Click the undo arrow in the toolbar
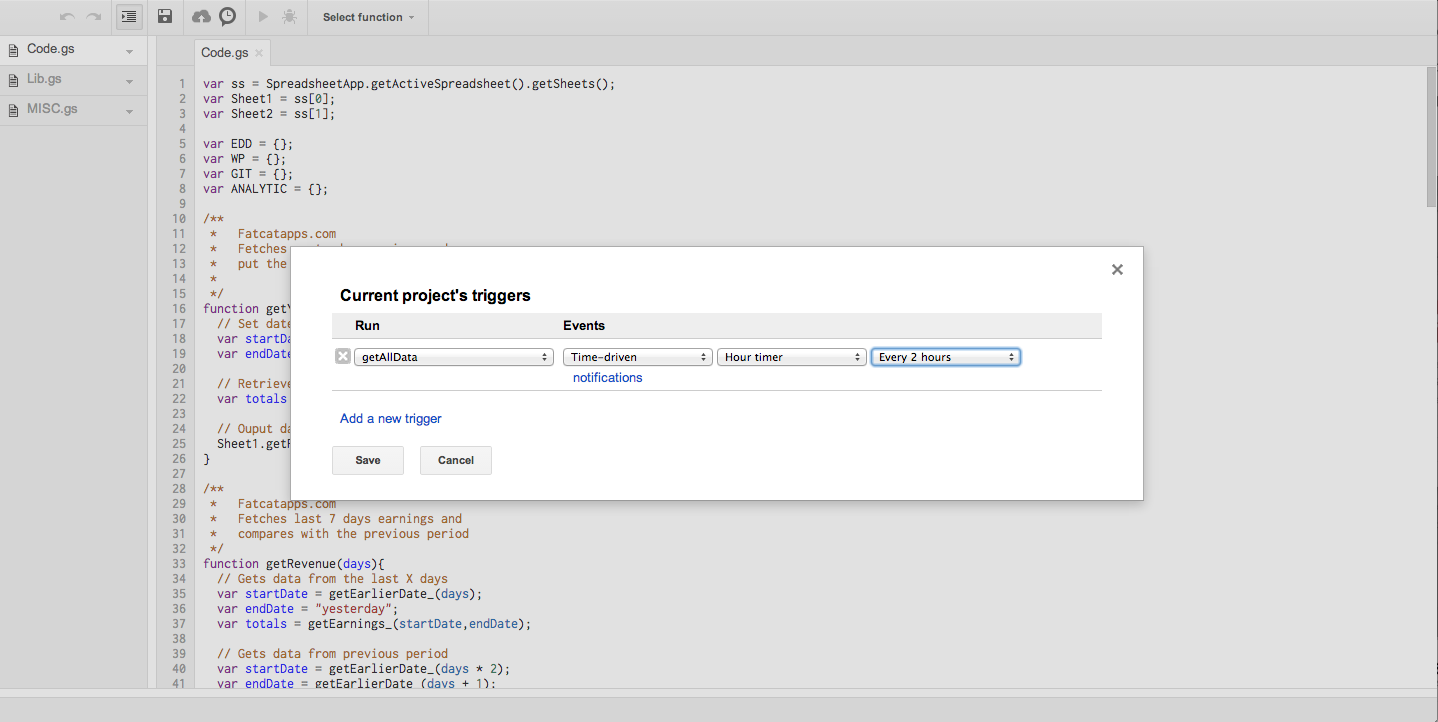The image size is (1438, 722). (67, 17)
